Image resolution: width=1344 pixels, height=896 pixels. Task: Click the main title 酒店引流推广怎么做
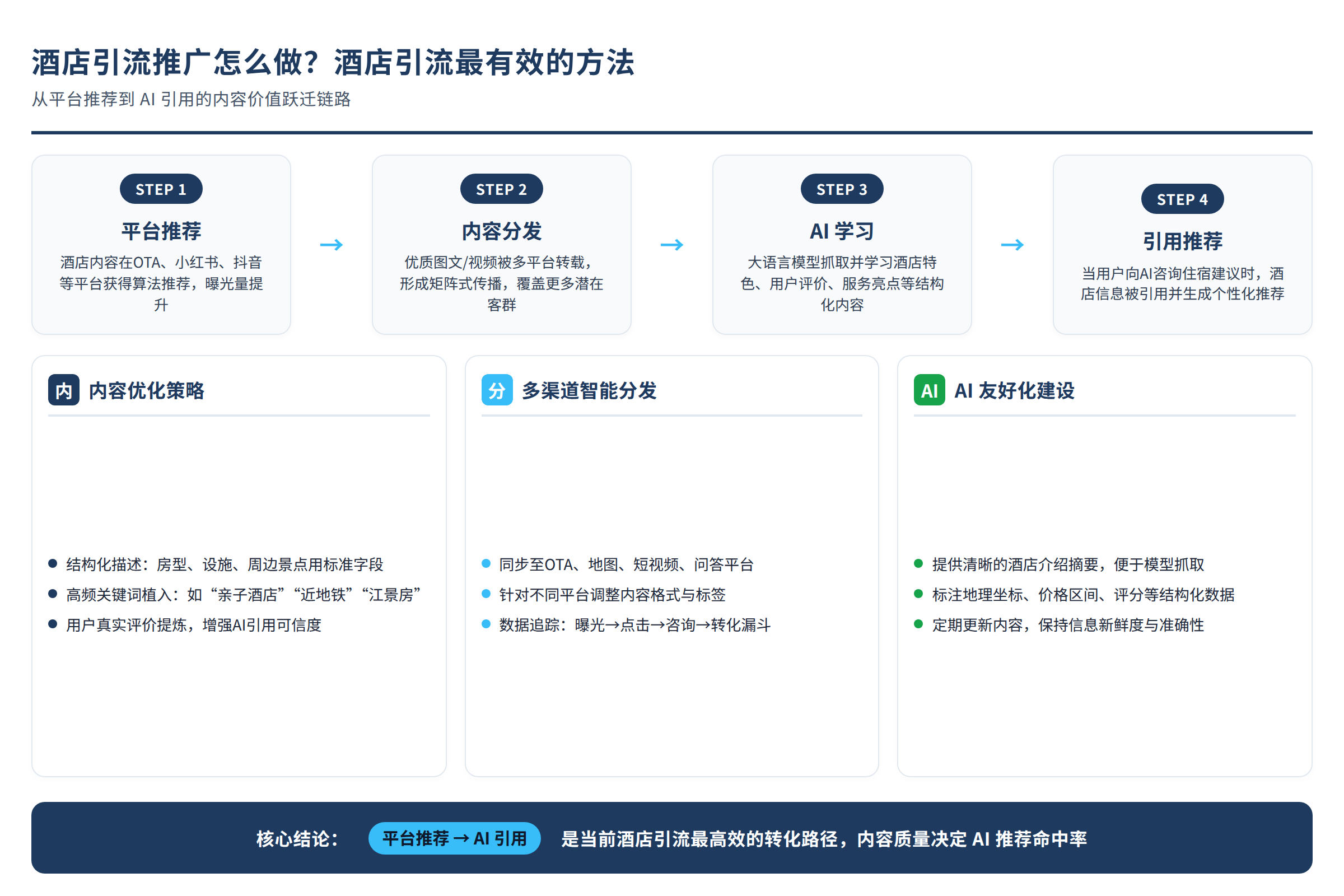click(333, 62)
